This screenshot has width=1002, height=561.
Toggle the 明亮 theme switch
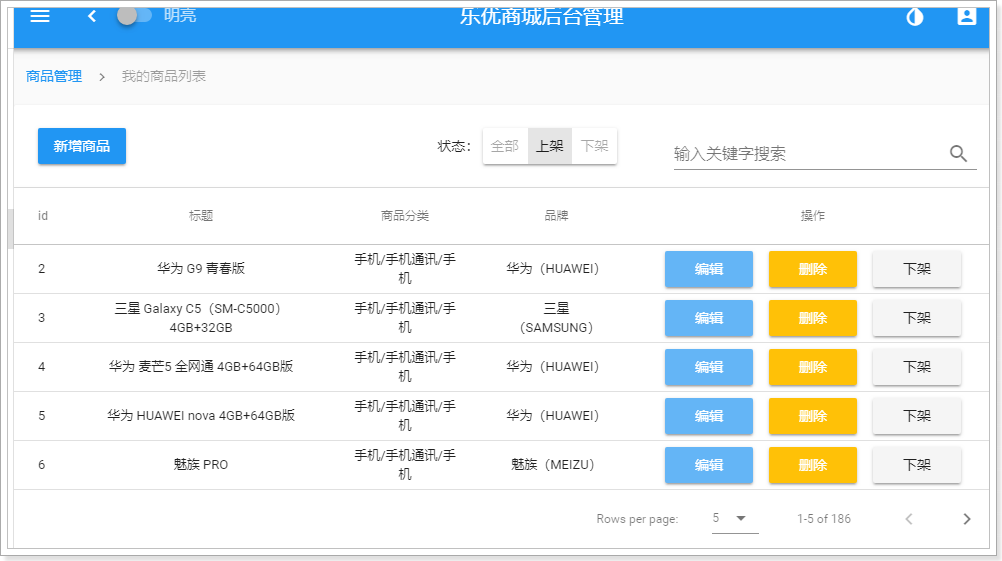134,16
